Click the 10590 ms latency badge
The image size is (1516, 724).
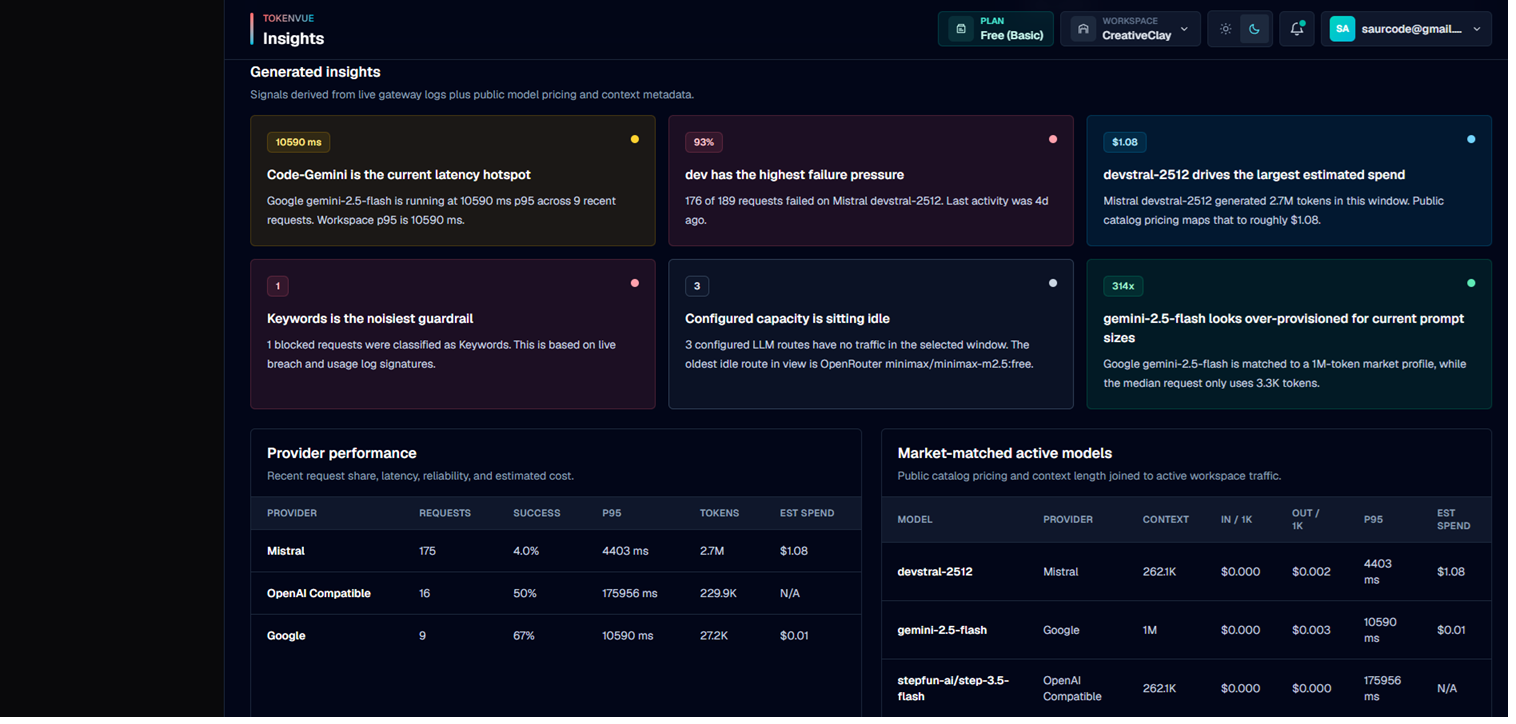pyautogui.click(x=298, y=142)
